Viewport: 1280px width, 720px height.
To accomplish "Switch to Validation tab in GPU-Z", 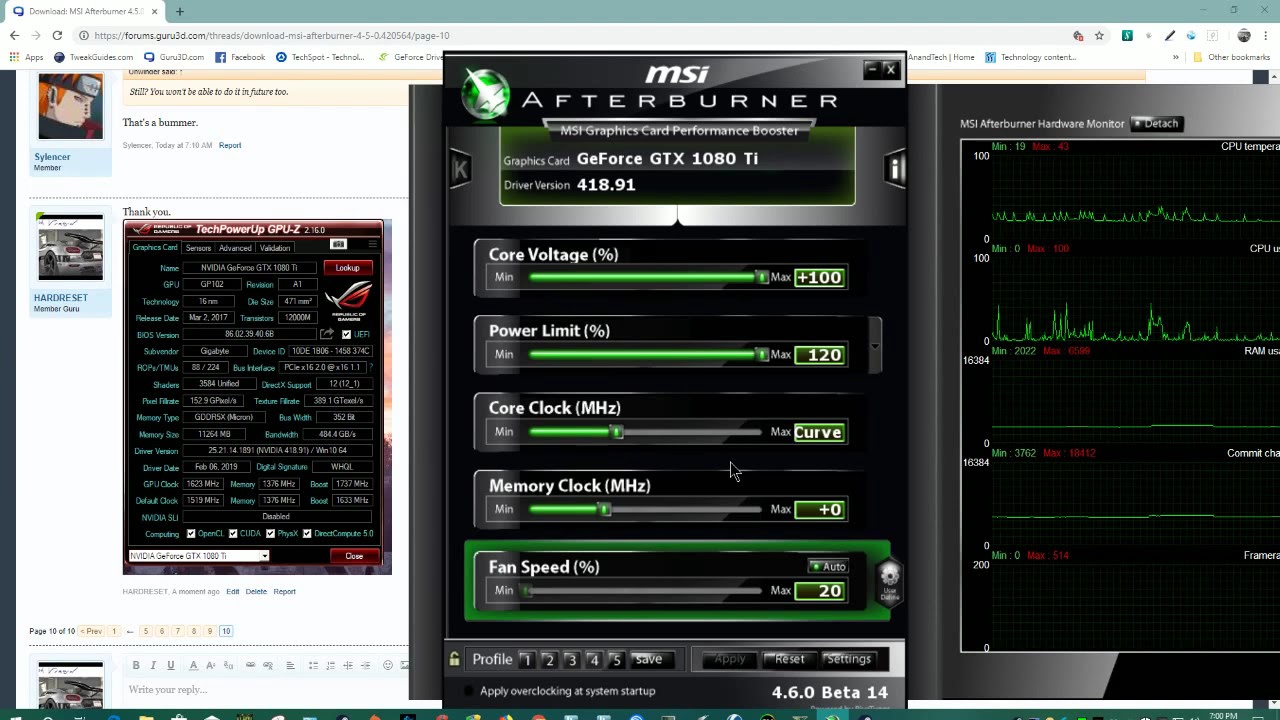I will pos(275,248).
